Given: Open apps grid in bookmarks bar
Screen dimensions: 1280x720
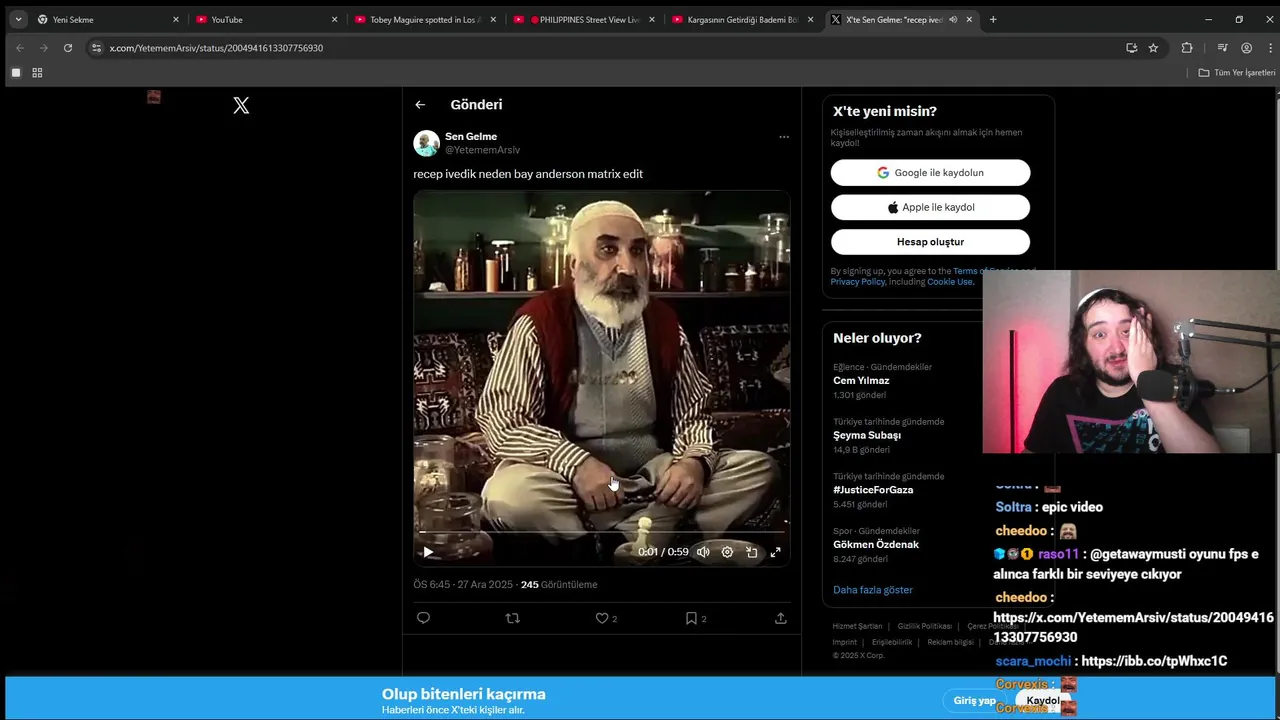Looking at the screenshot, I should [37, 73].
